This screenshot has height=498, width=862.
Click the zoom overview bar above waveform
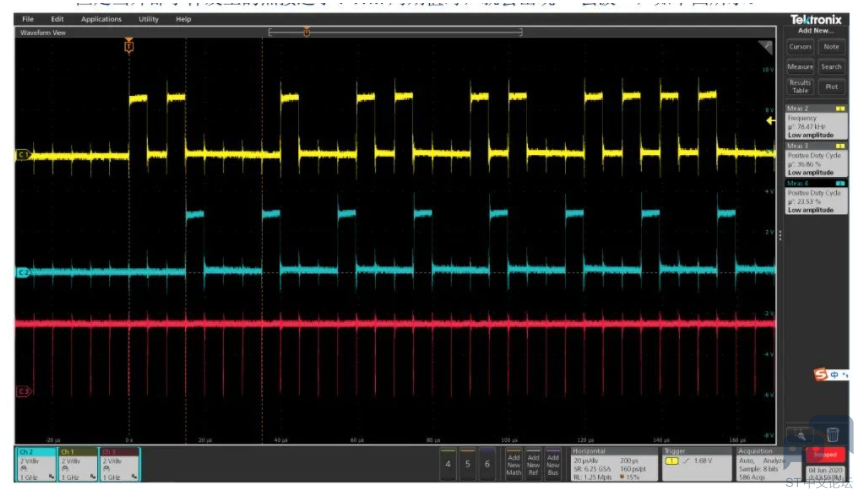coord(395,32)
